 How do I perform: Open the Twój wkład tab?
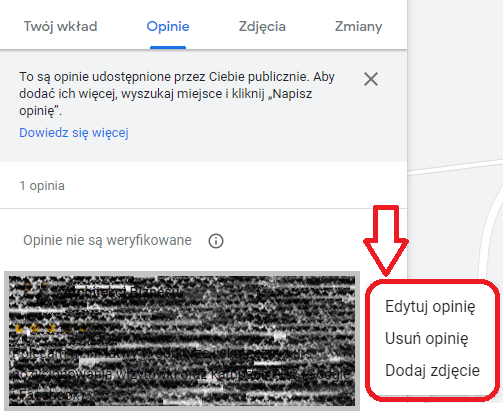tap(60, 26)
